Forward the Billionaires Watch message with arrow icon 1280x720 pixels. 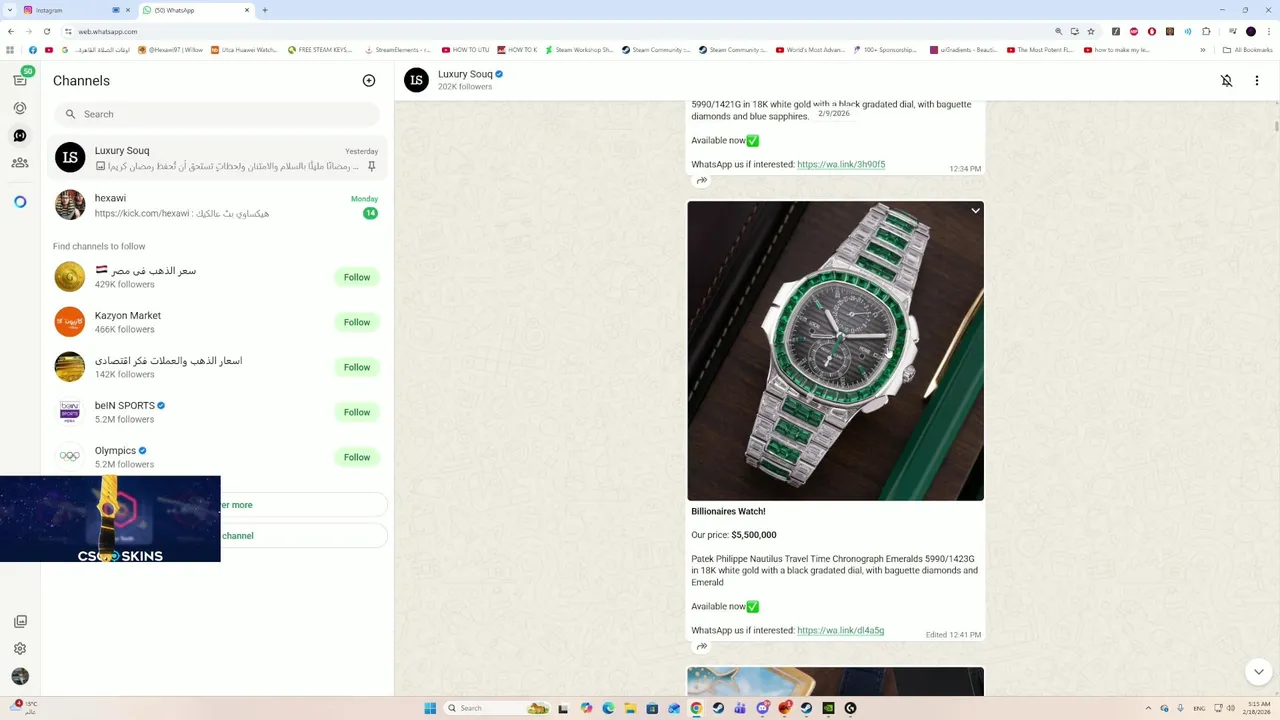[x=702, y=647]
